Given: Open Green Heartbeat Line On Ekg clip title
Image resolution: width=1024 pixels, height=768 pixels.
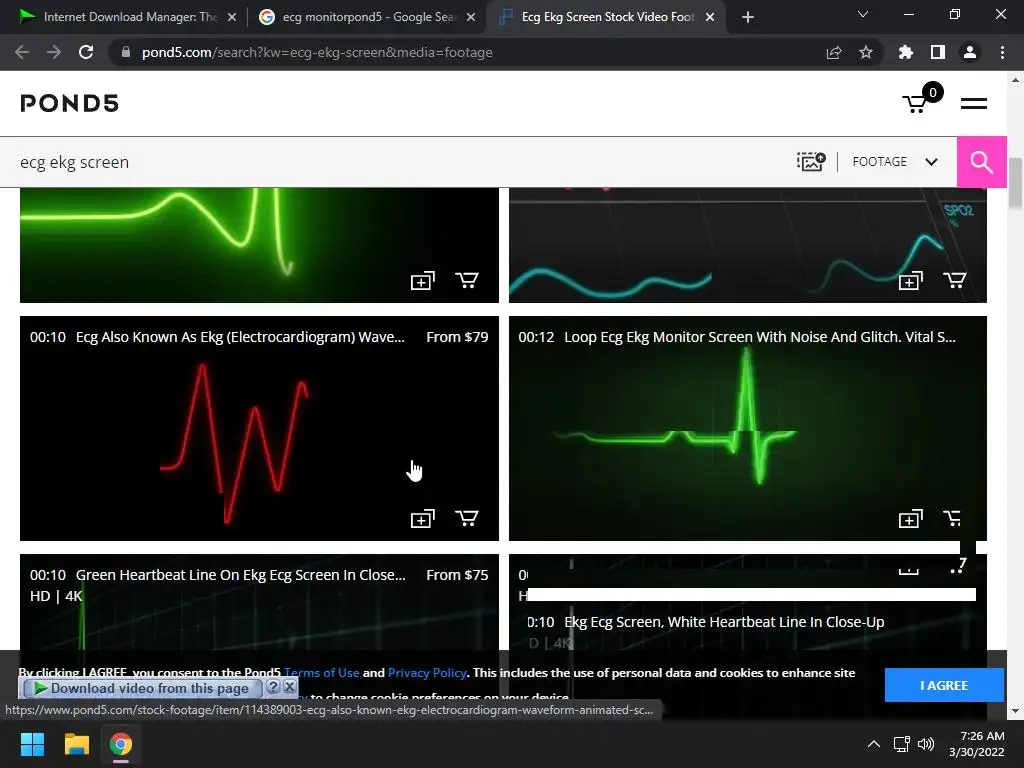Looking at the screenshot, I should (240, 575).
